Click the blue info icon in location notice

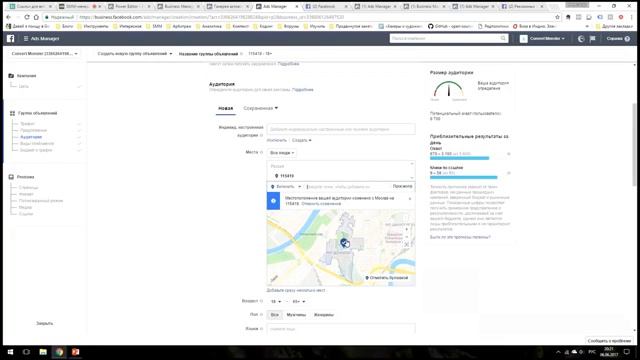[x=273, y=201]
